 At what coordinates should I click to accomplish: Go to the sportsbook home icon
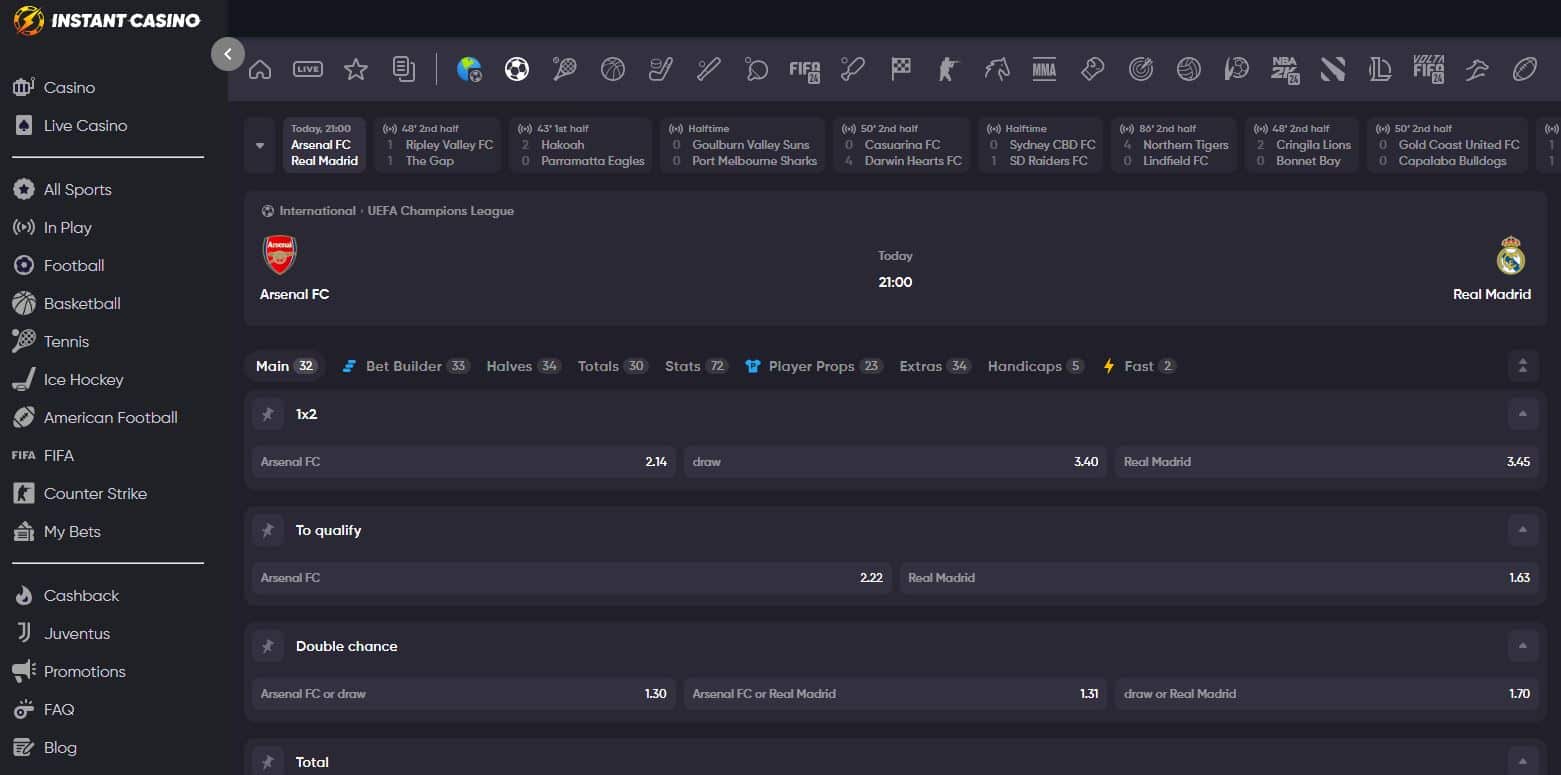point(260,69)
